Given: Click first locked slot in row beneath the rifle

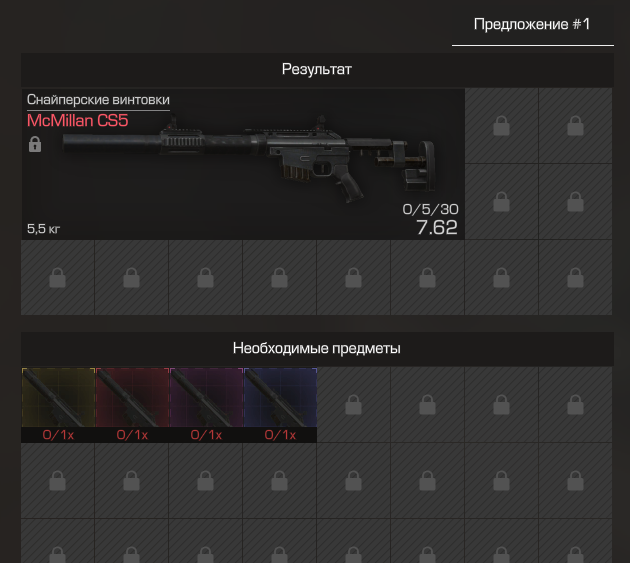Looking at the screenshot, I should click(57, 278).
